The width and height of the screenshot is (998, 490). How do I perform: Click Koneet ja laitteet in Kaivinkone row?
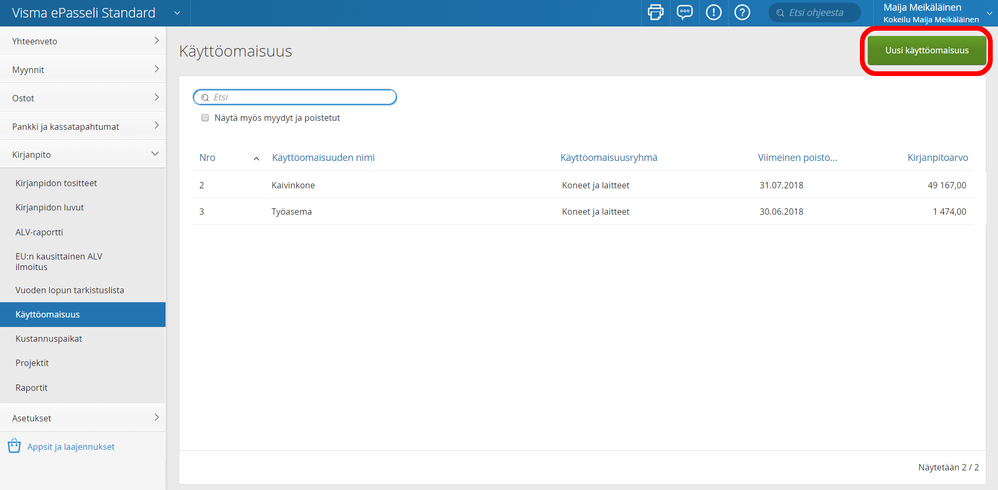(x=595, y=185)
